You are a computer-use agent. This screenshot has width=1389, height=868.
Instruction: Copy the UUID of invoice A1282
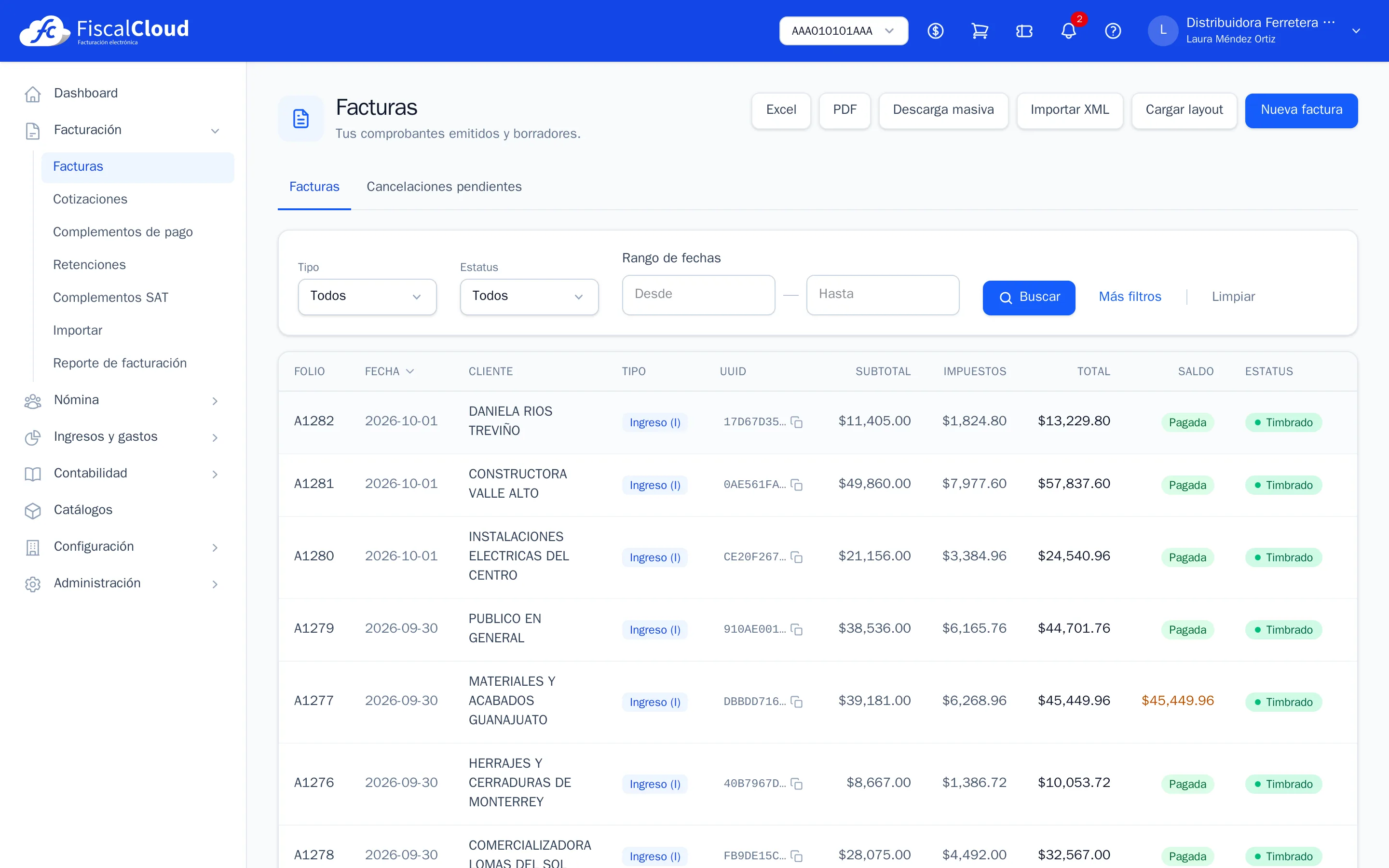pyautogui.click(x=797, y=422)
